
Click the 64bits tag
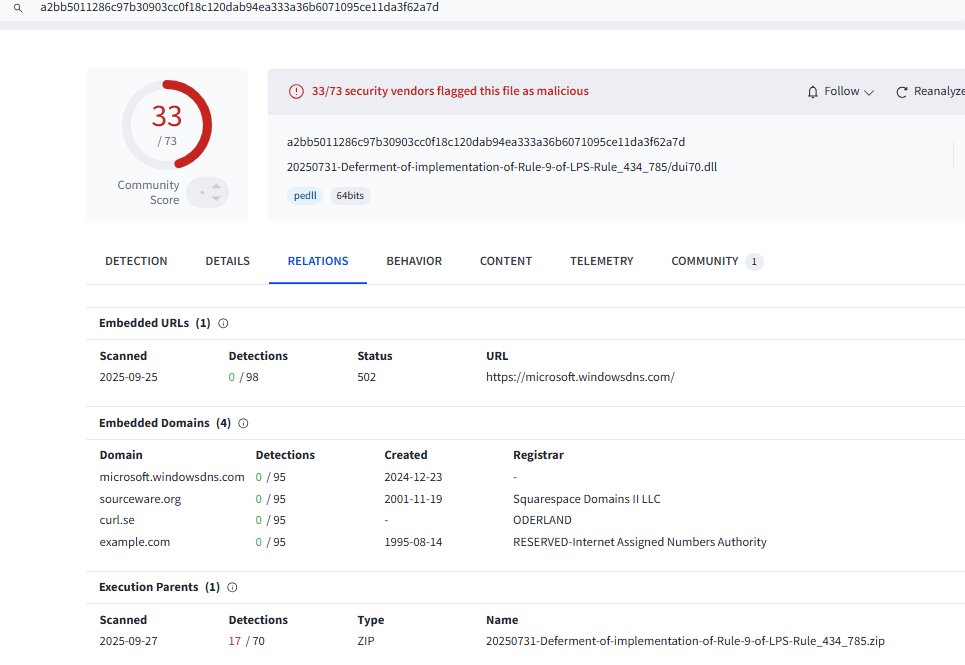click(350, 196)
